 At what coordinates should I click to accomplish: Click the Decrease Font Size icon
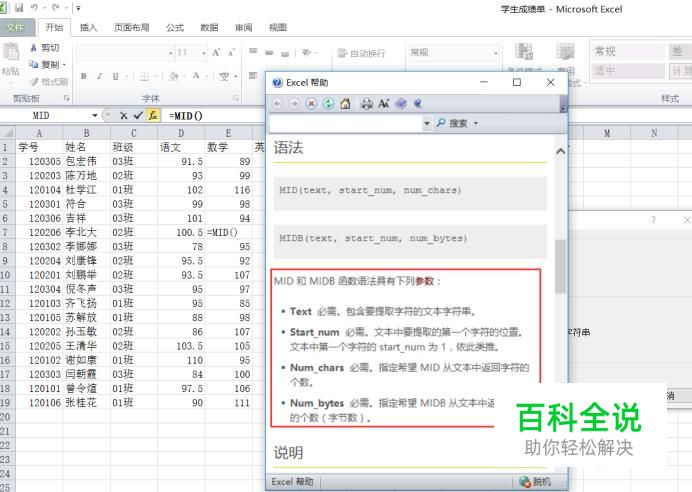[x=232, y=53]
